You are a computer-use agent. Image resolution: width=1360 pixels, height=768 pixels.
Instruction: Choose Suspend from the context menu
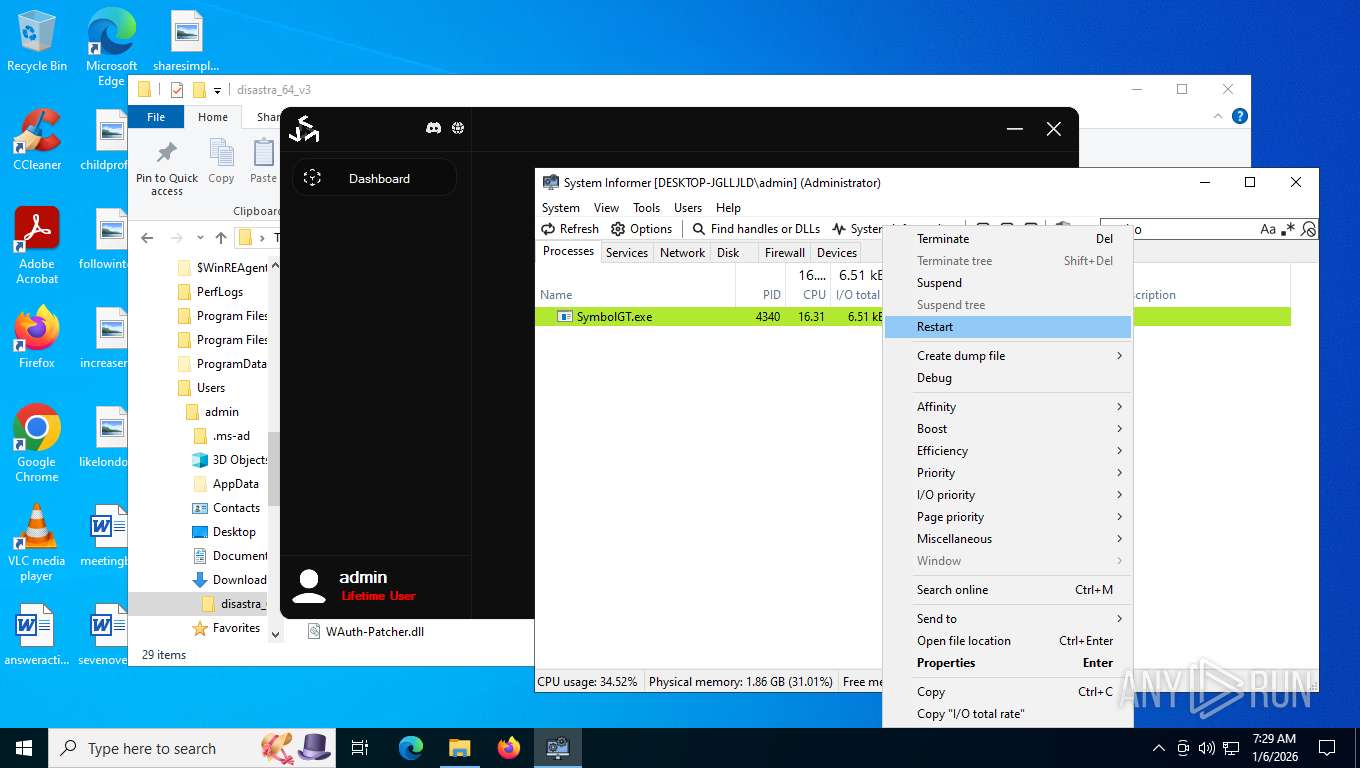pyautogui.click(x=1008, y=283)
